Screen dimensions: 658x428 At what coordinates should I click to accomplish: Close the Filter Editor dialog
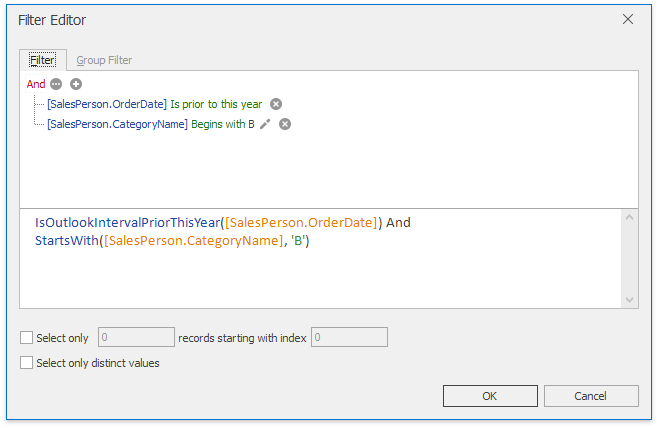[628, 19]
